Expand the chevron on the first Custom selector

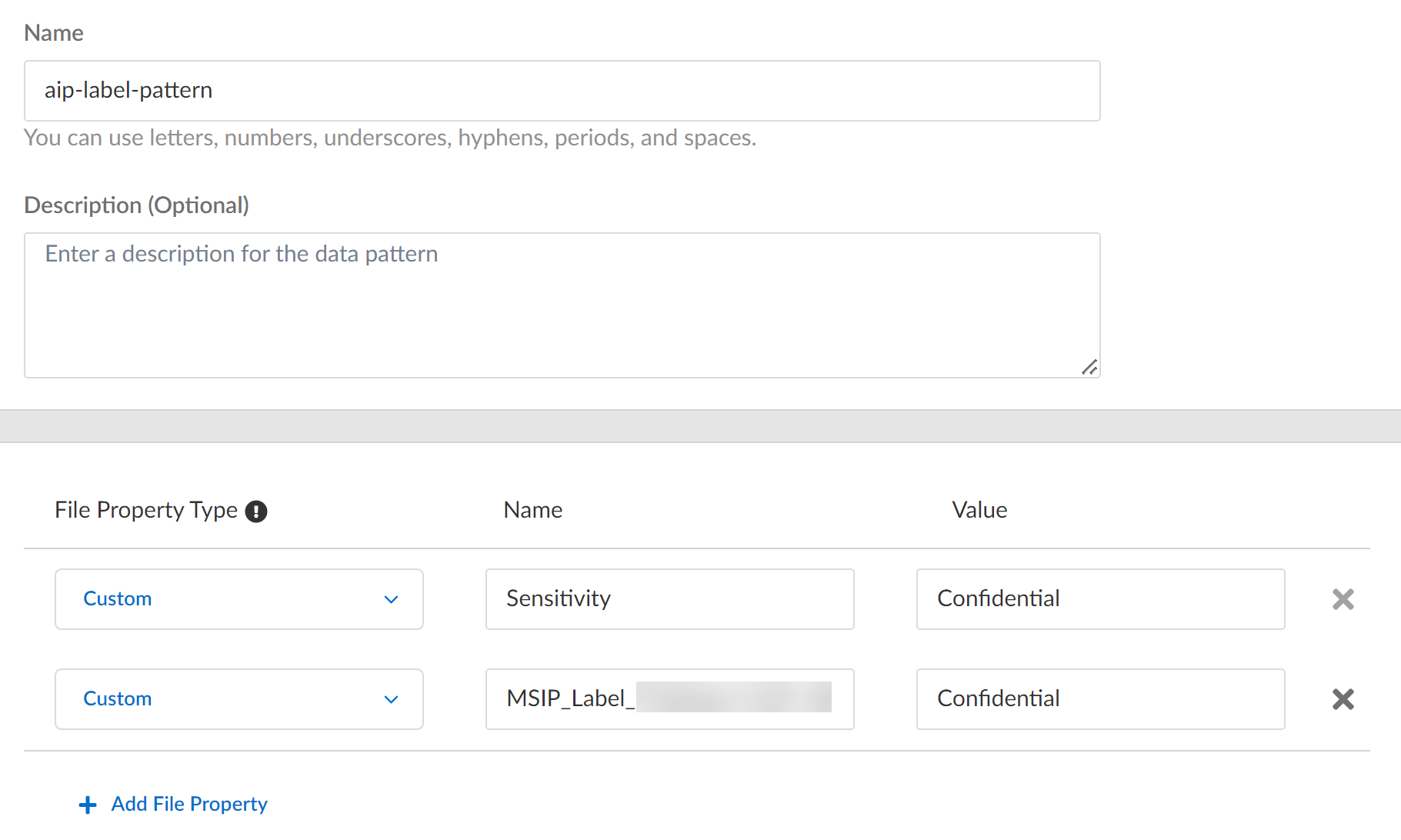click(x=392, y=599)
